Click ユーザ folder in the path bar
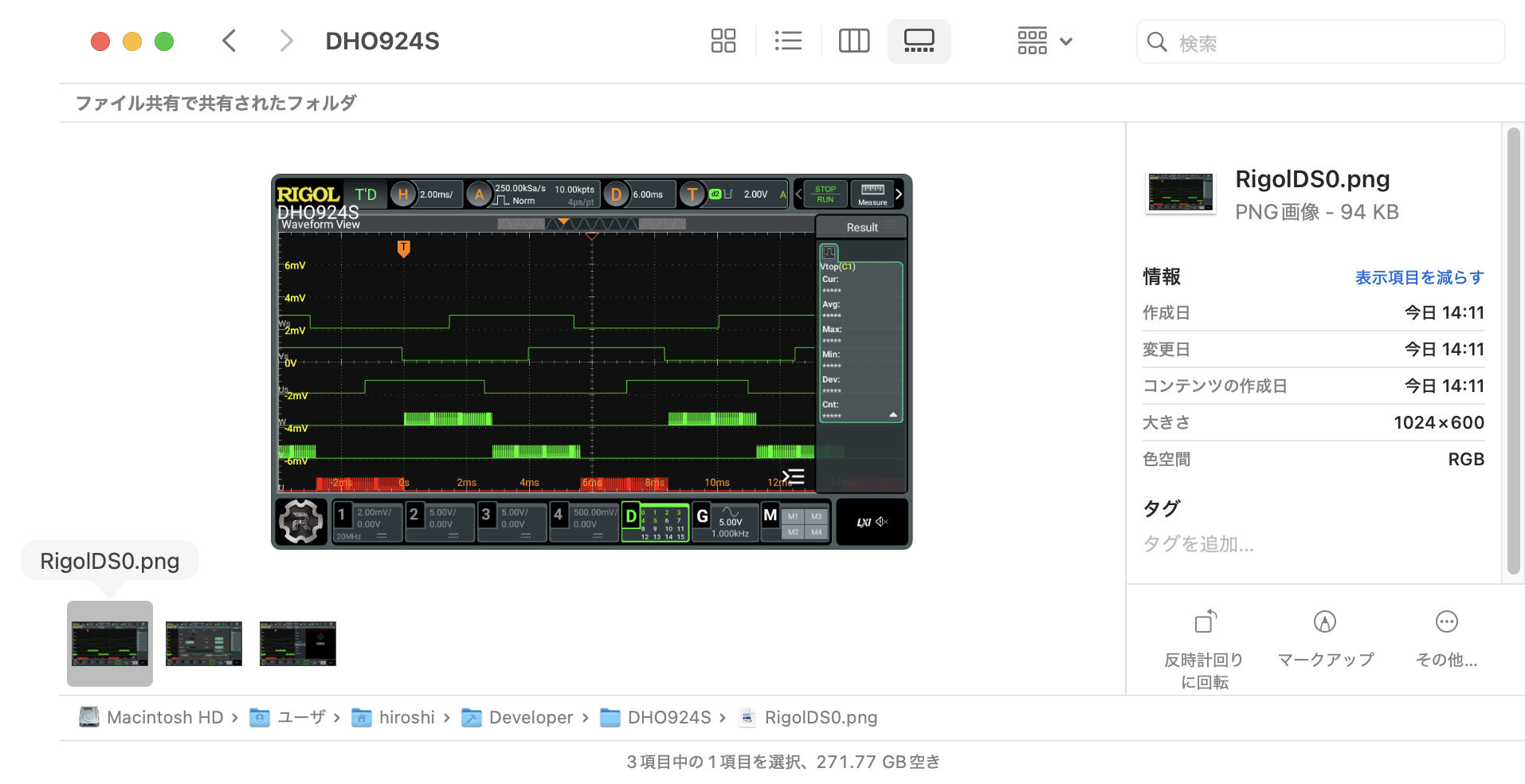 click(288, 717)
